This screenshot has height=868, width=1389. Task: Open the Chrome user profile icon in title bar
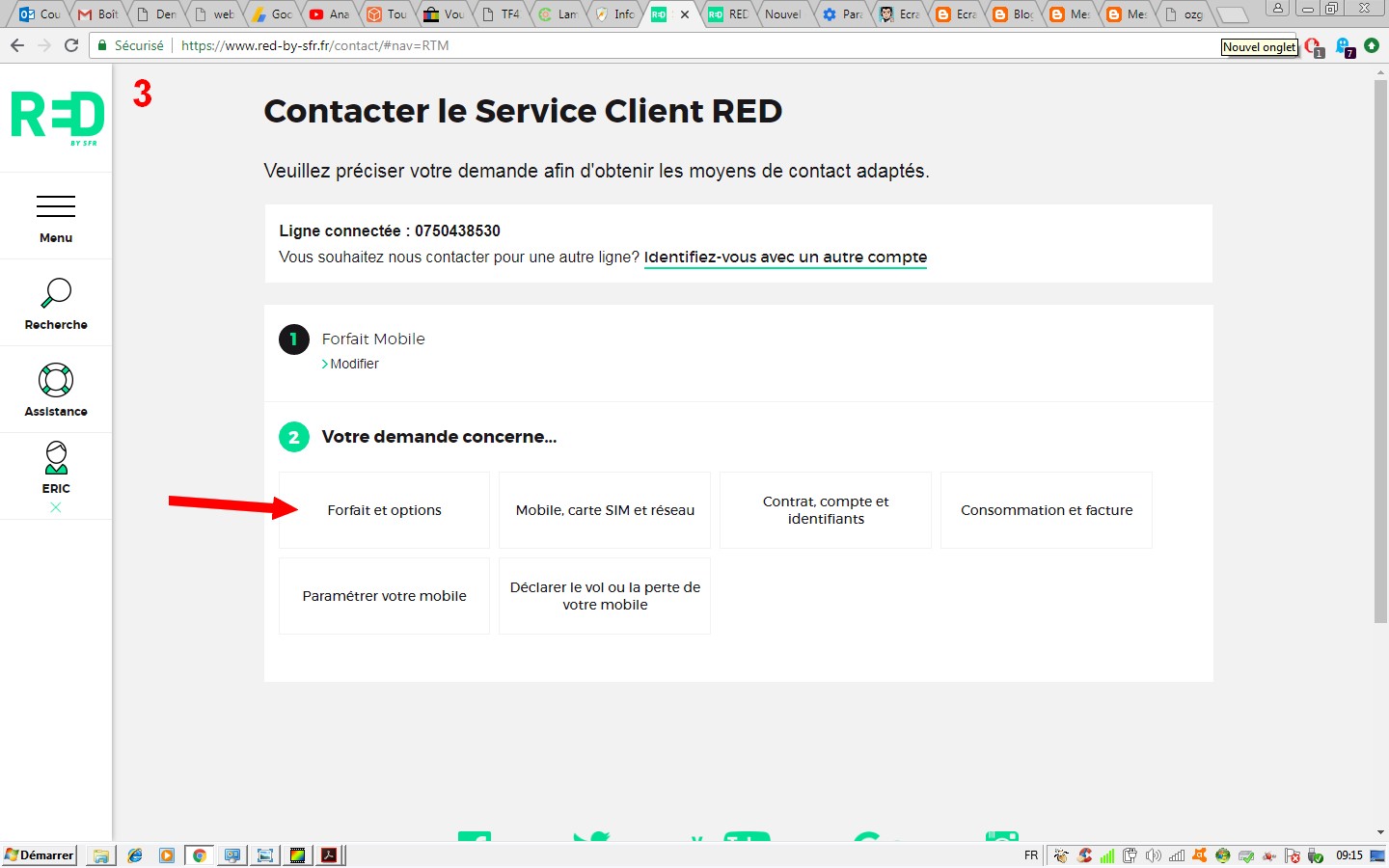(x=1277, y=9)
